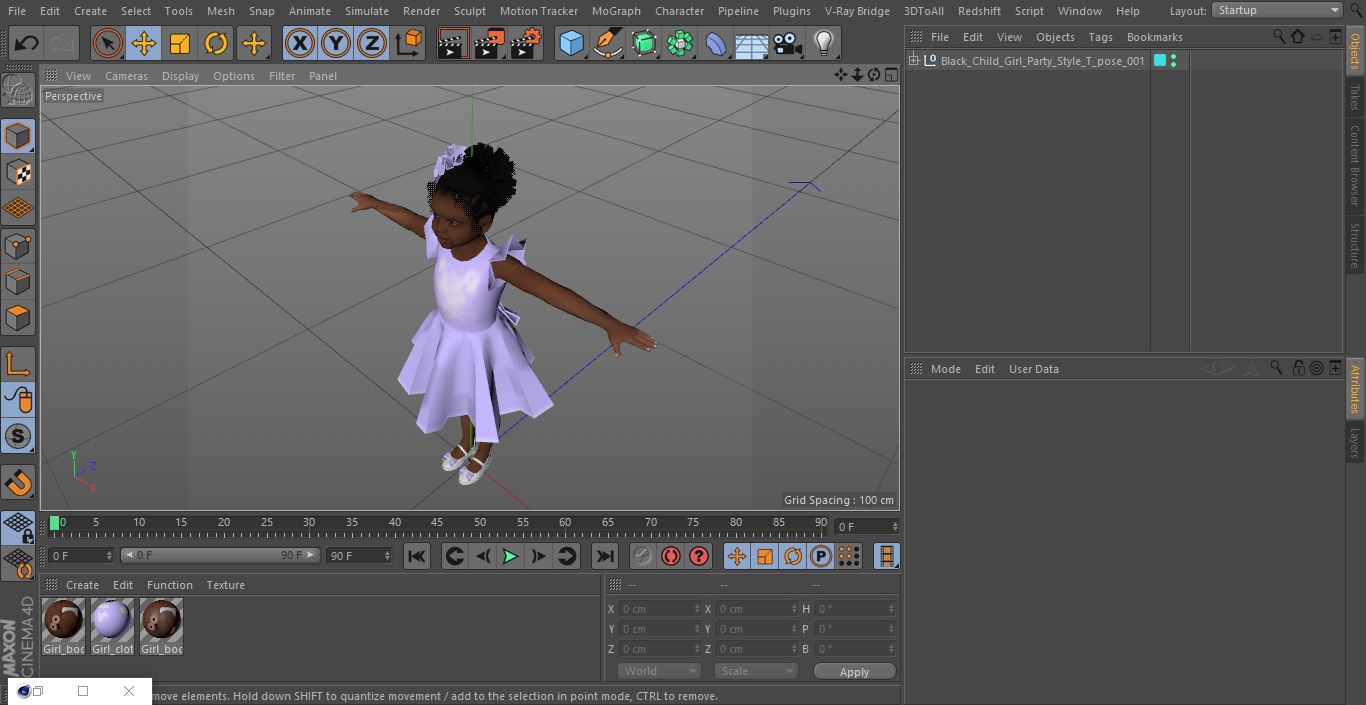
Task: Add an Array modeling object
Action: pos(680,43)
